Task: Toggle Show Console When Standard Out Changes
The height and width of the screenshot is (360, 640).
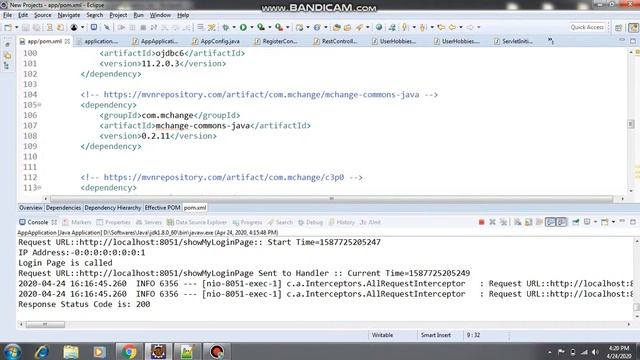Action: click(x=550, y=222)
